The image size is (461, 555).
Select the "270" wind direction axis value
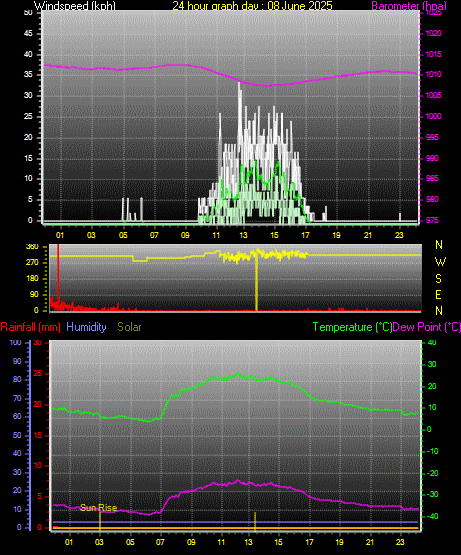point(32,263)
